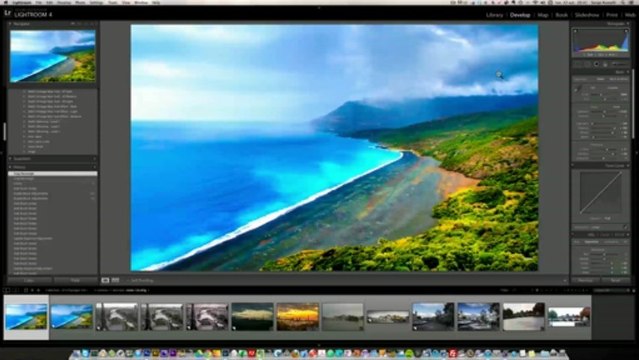Click the point curve edit icon
Viewport: 639px width, 360px height.
(x=626, y=227)
